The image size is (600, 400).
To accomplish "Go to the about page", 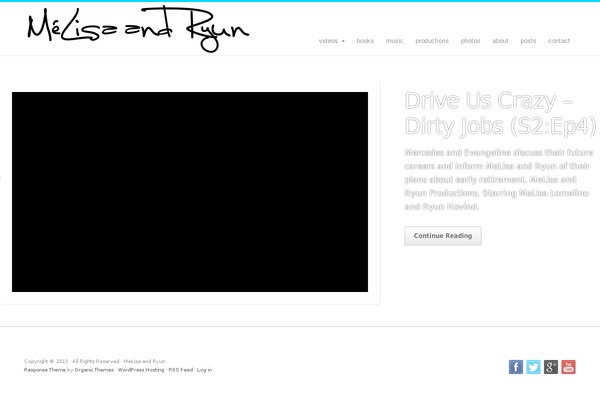I will (500, 41).
